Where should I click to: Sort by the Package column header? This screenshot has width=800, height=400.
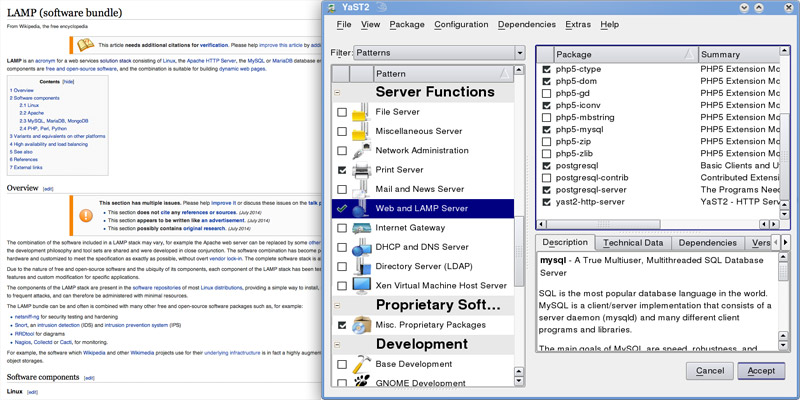point(626,54)
